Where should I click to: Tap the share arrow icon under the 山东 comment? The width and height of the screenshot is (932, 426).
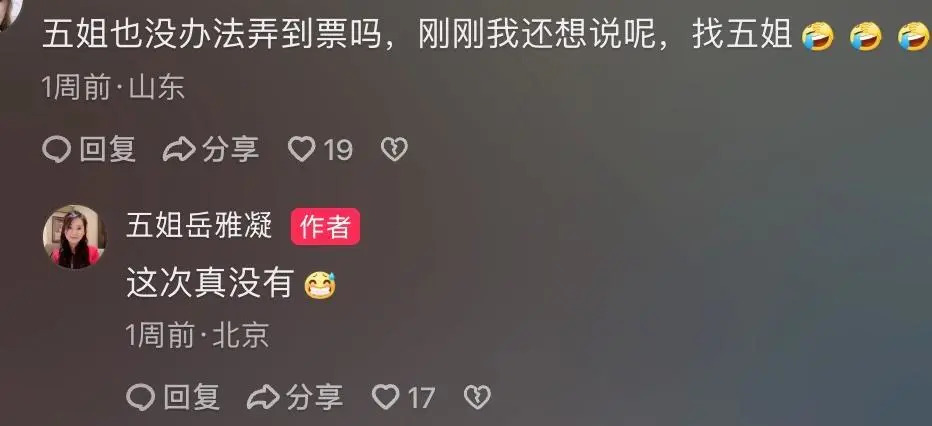point(180,149)
